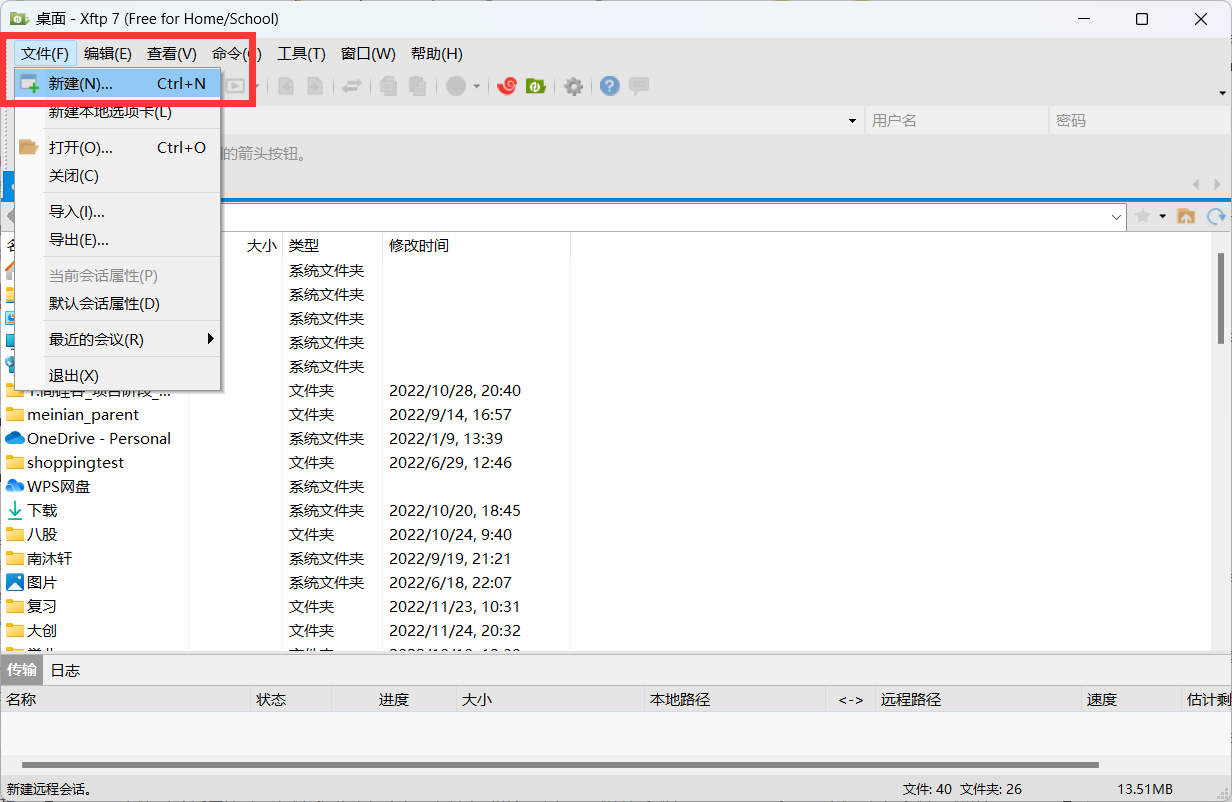Go to parent folder icon
The width and height of the screenshot is (1232, 802).
[x=1186, y=216]
